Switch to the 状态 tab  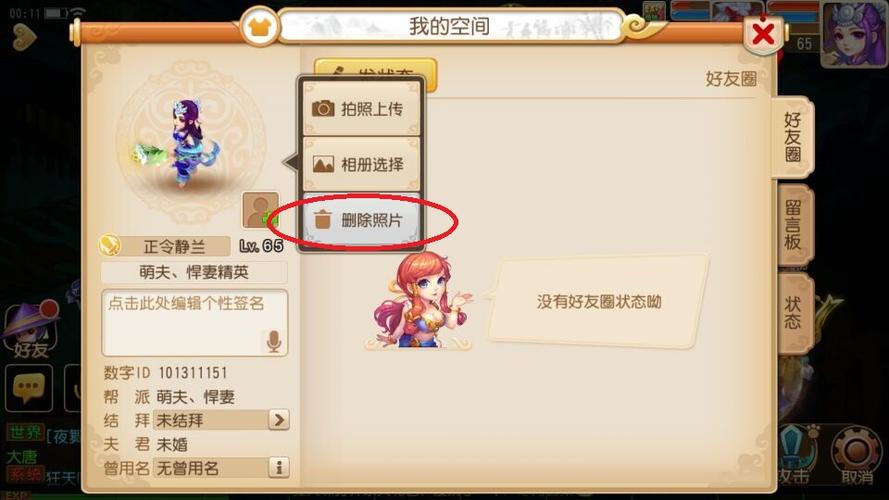tap(793, 312)
